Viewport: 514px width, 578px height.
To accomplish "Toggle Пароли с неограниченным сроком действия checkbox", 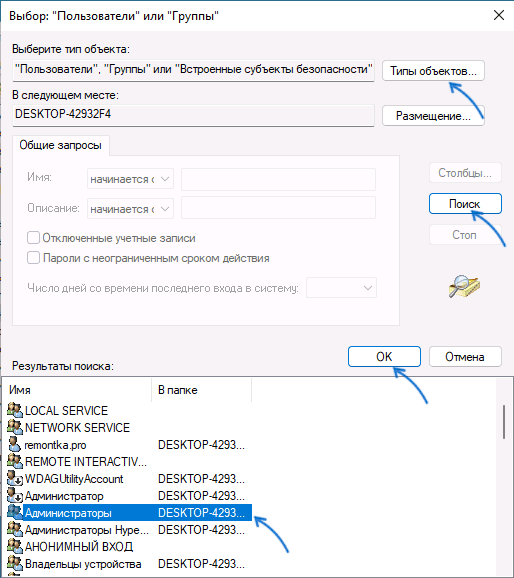I will tap(33, 258).
